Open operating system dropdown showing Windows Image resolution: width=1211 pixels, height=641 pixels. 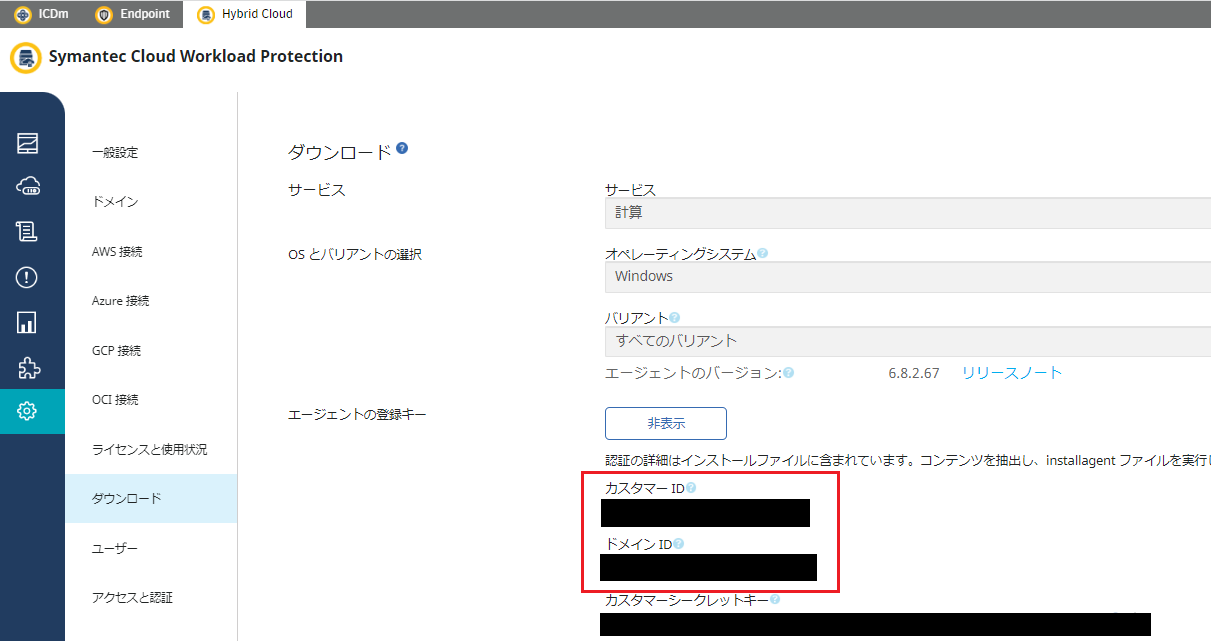908,277
